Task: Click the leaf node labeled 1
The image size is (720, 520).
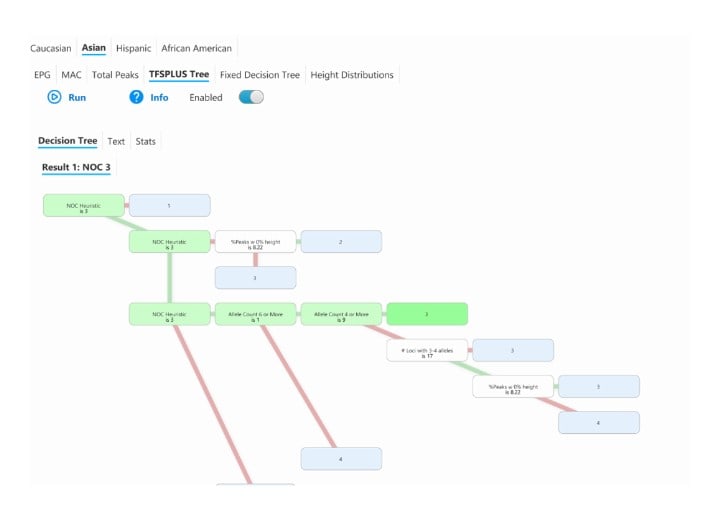Action: [x=169, y=205]
